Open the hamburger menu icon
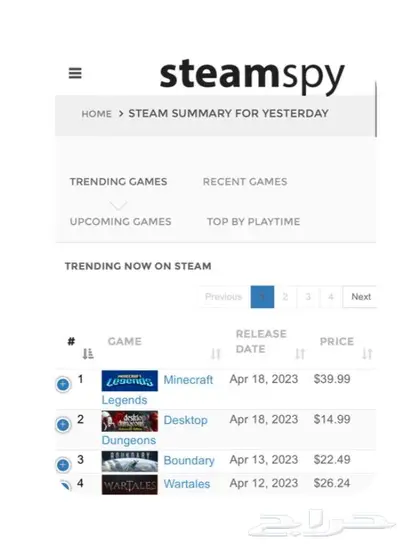Image resolution: width=400 pixels, height=545 pixels. coord(75,73)
